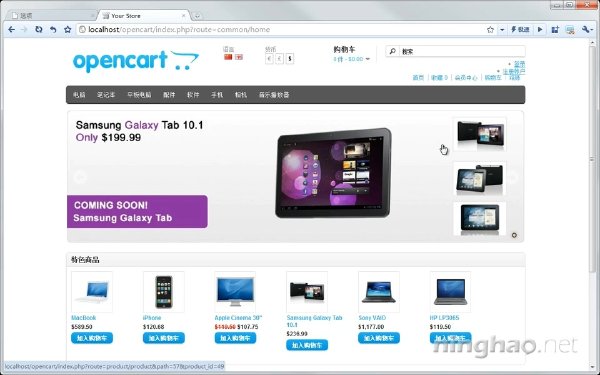The image size is (600, 375).
Task: Open the 平板电脑 category menu
Action: coord(139,95)
